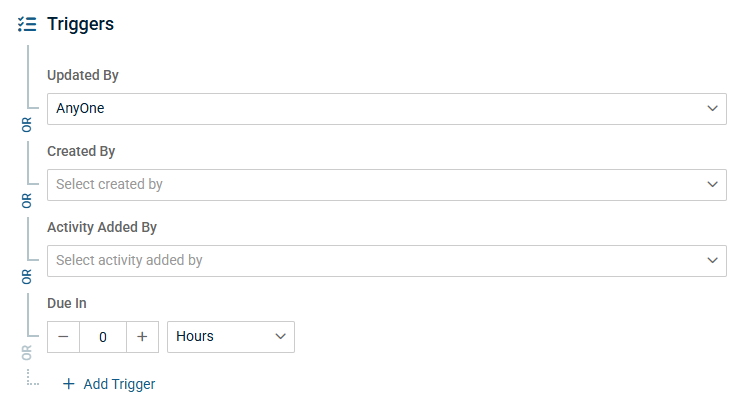Click the faded OR connector above Add Trigger
Screen dimensions: 756x411
click(27, 352)
